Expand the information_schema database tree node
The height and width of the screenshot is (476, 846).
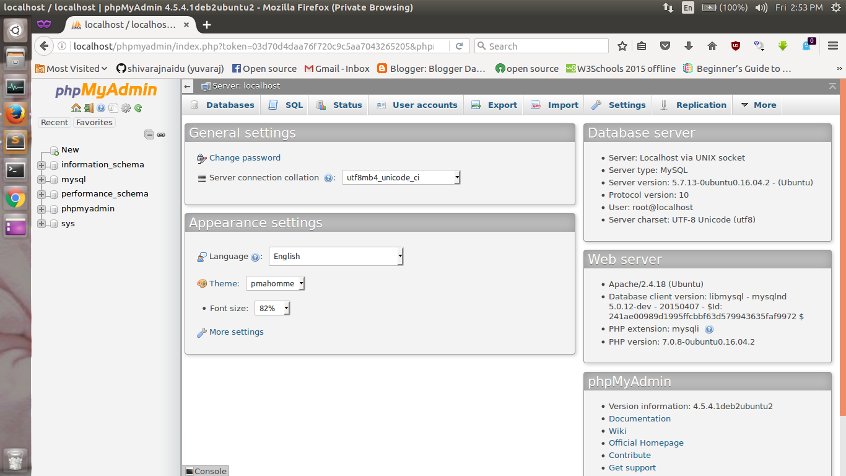pyautogui.click(x=42, y=165)
